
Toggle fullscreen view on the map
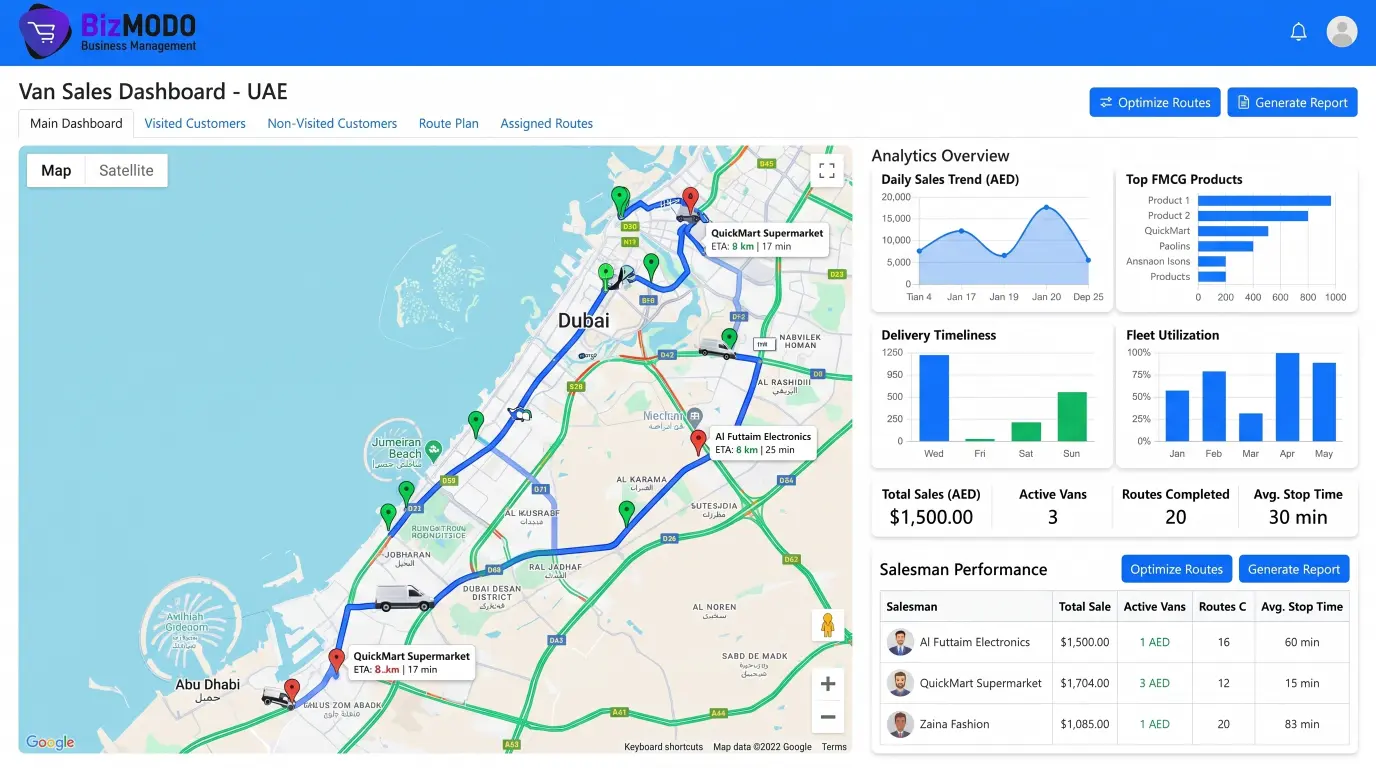[827, 171]
